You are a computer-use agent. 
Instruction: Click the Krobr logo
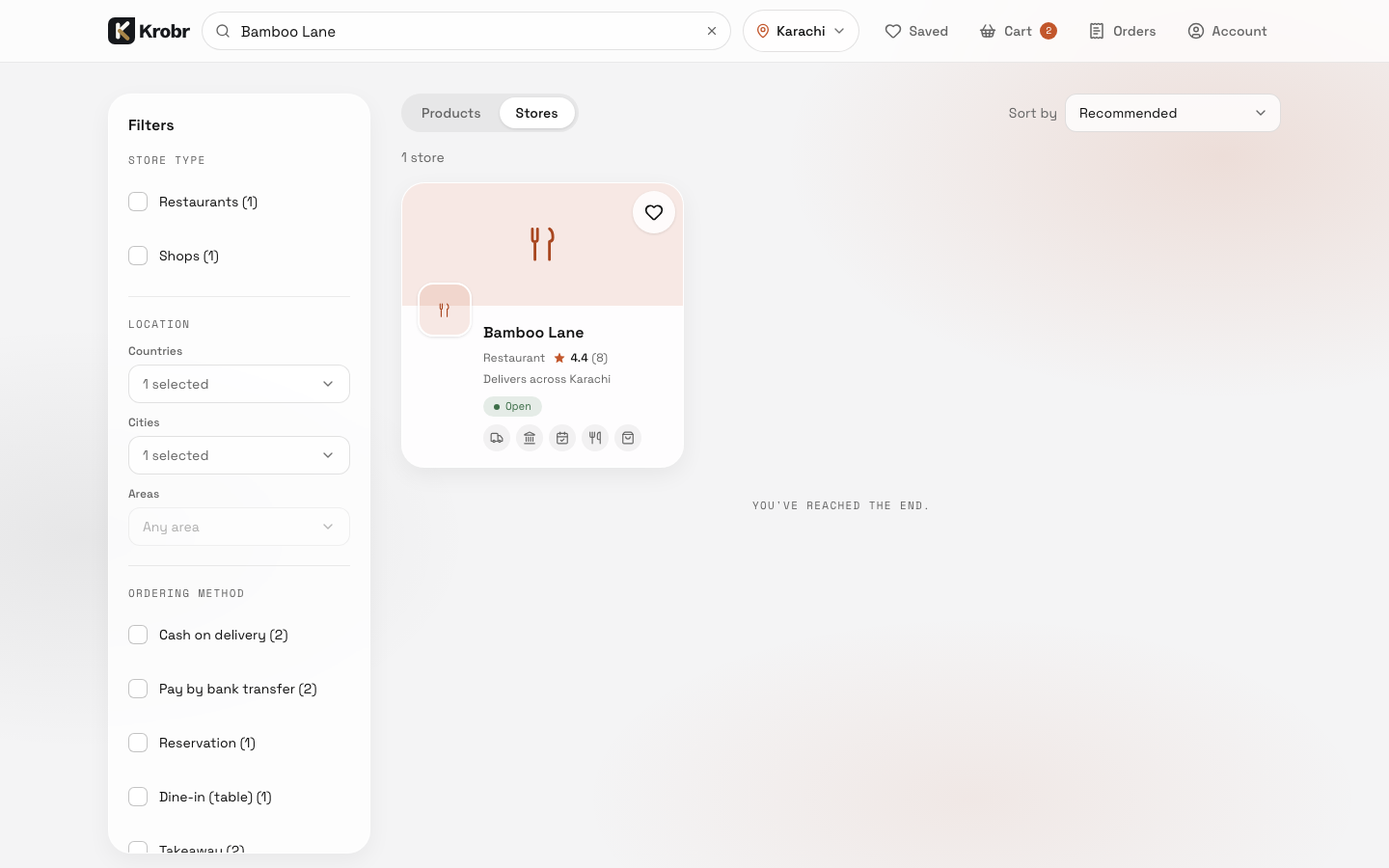[x=149, y=31]
